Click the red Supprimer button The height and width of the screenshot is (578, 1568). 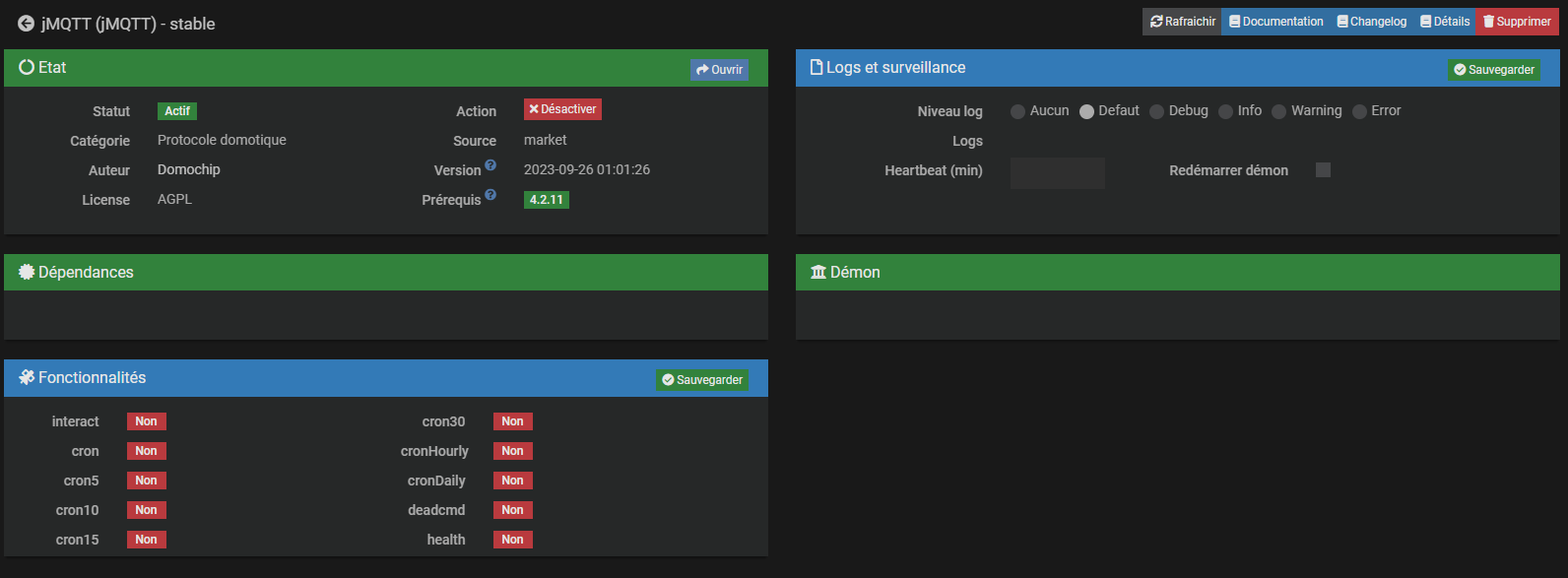[x=1517, y=22]
